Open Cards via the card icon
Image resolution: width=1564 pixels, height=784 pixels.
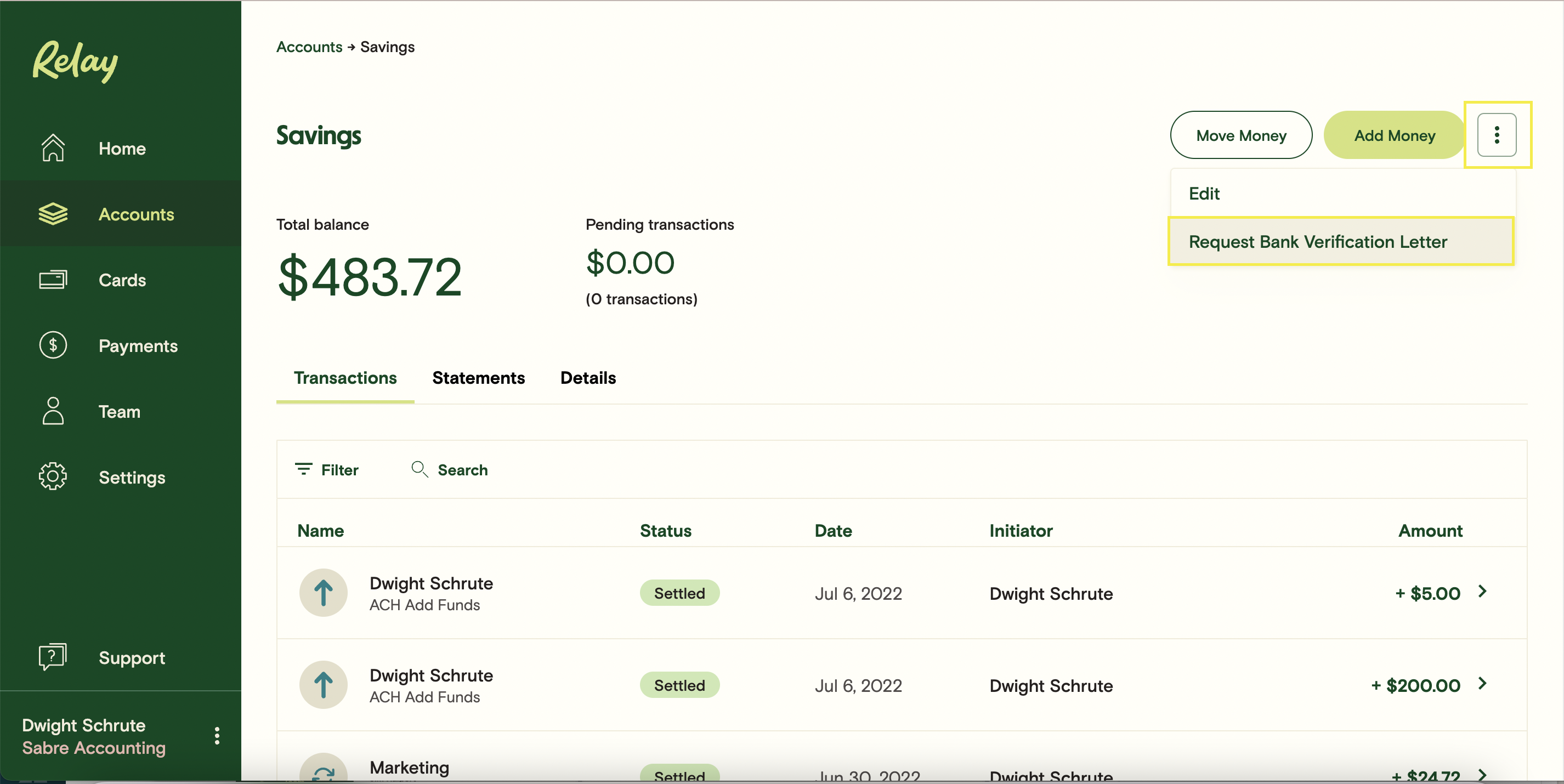[x=53, y=280]
